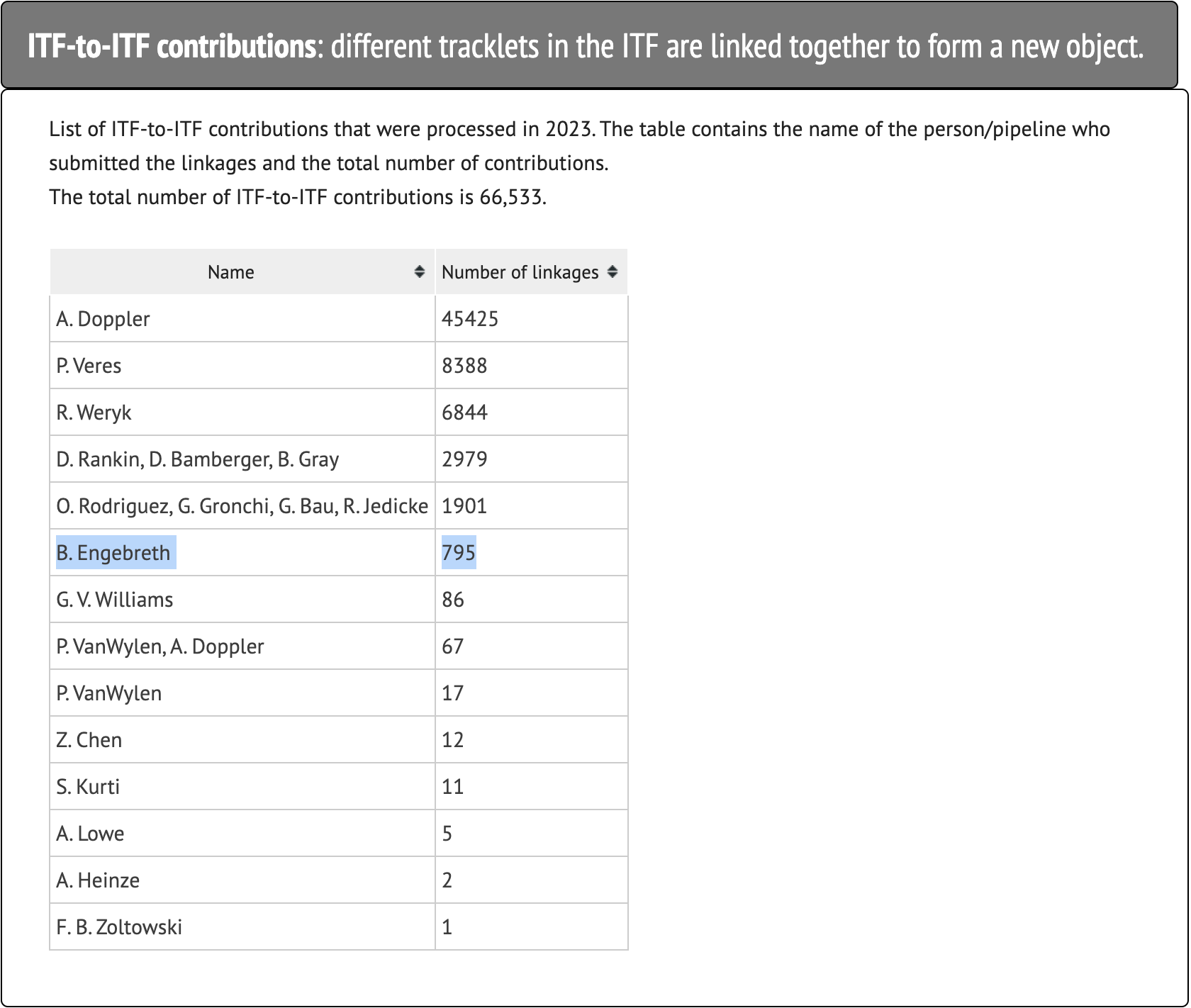1191x1008 pixels.
Task: Click the O. Rodriguez group name cell
Action: [x=242, y=506]
